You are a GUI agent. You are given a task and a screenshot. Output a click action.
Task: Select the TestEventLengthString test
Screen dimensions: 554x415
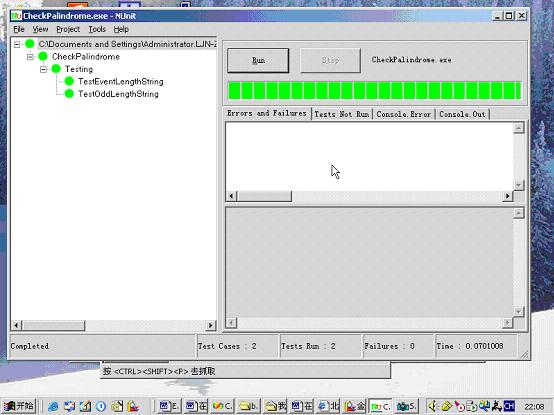pyautogui.click(x=121, y=82)
